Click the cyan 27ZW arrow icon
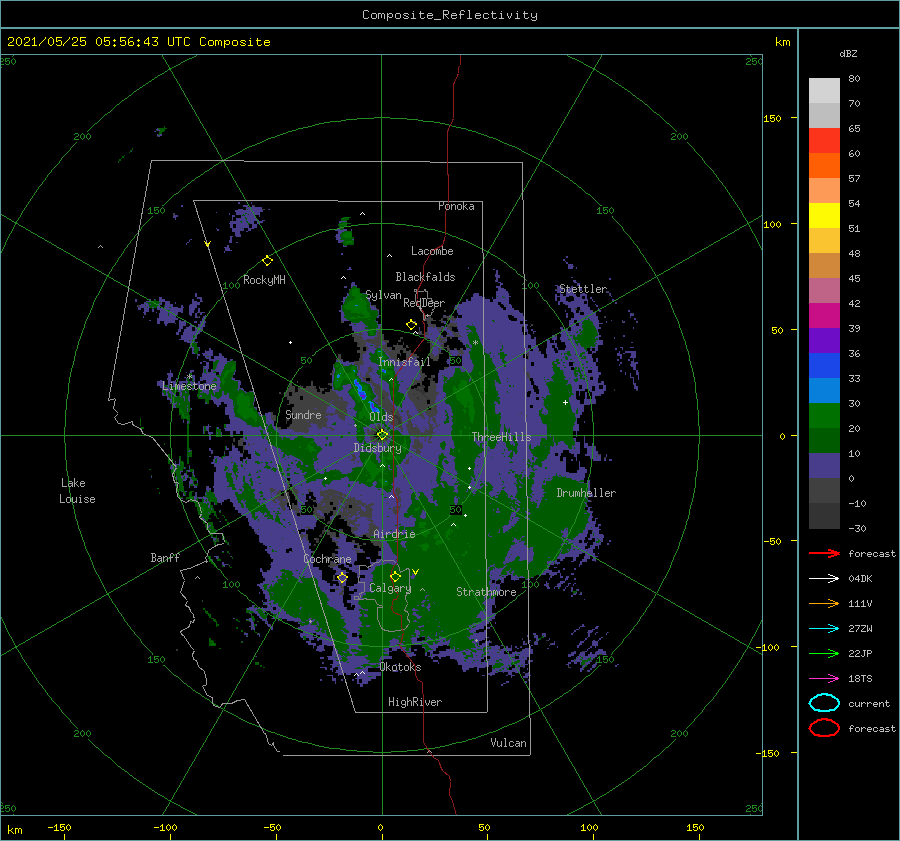The height and width of the screenshot is (841, 900). [x=824, y=629]
